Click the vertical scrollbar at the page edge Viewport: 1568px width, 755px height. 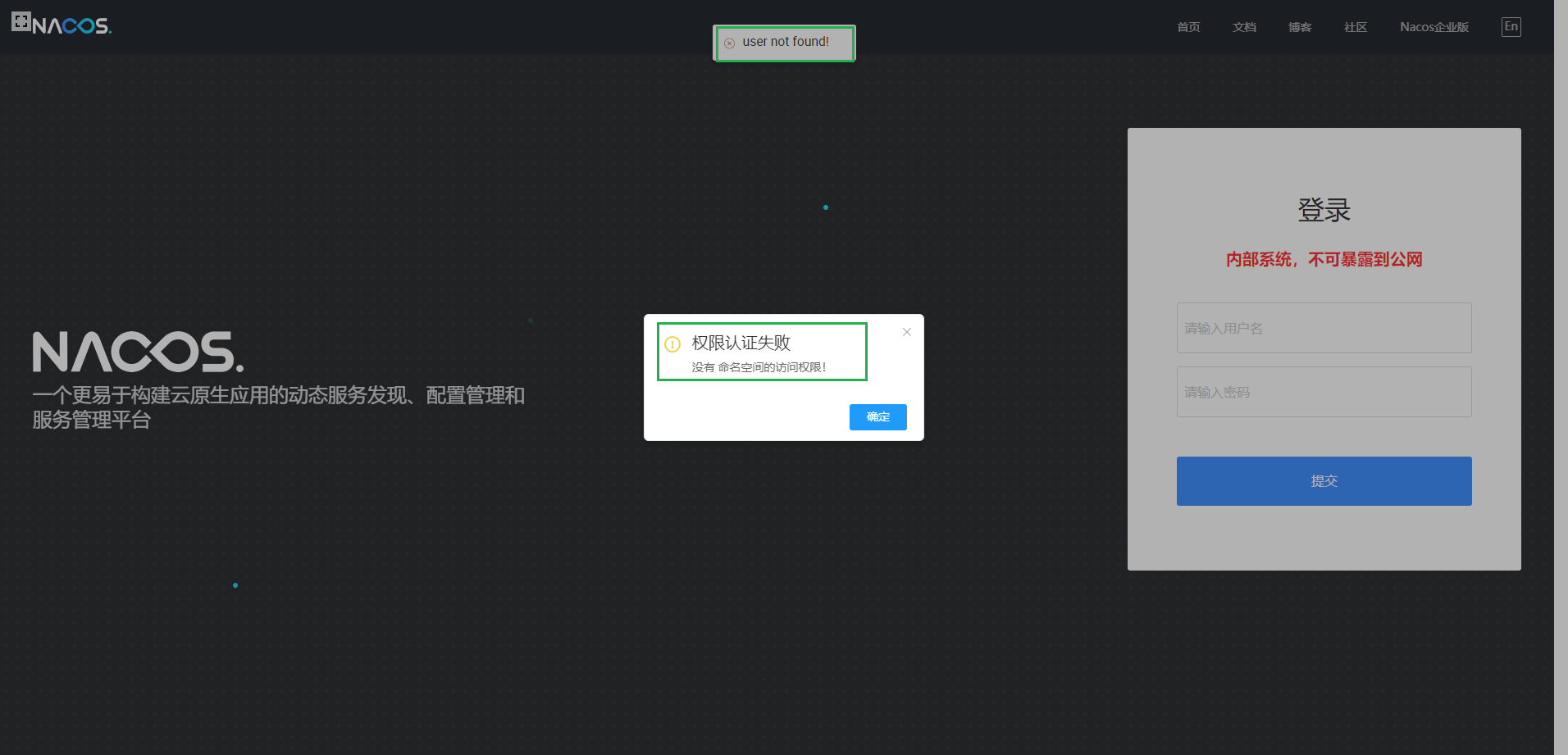[1561, 377]
